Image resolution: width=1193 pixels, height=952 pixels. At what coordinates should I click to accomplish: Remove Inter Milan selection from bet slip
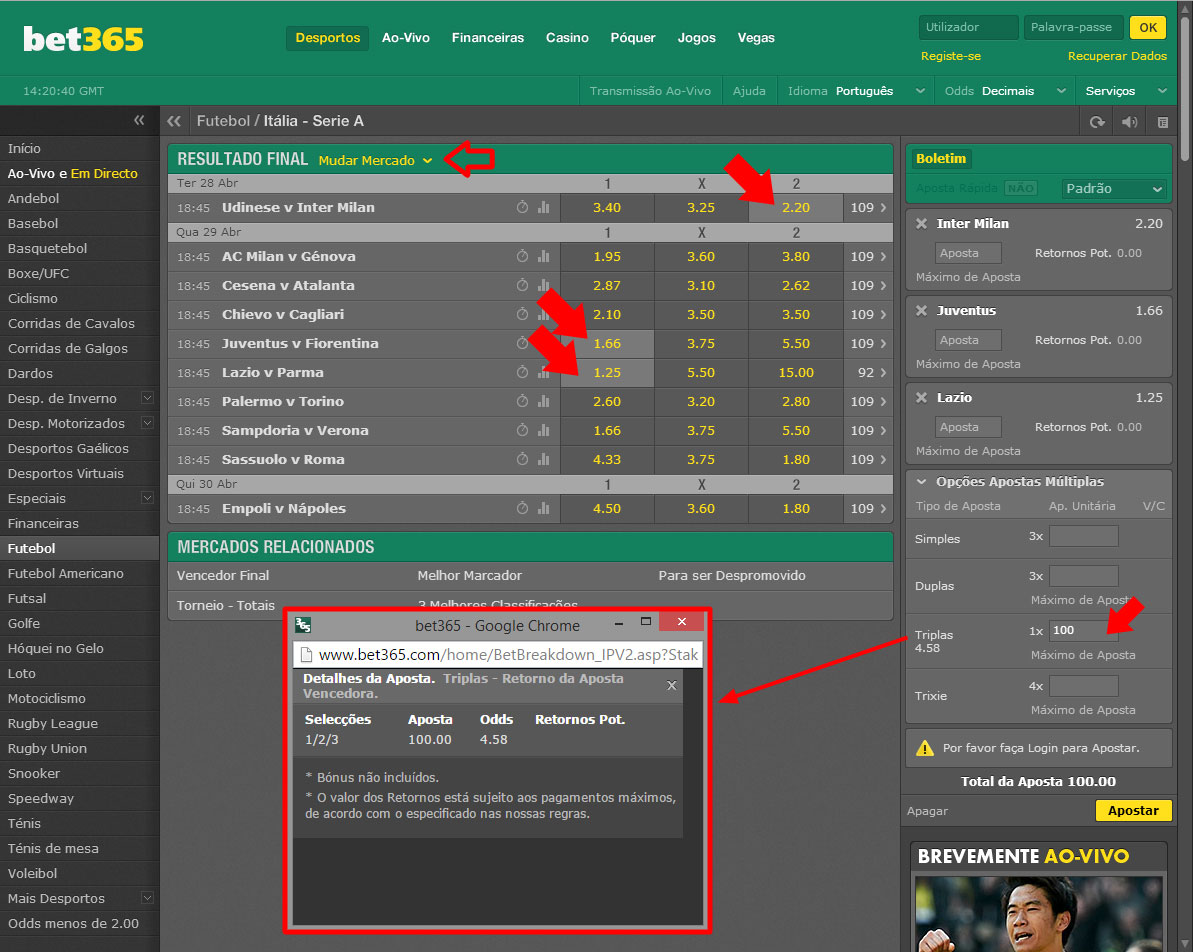[x=921, y=224]
